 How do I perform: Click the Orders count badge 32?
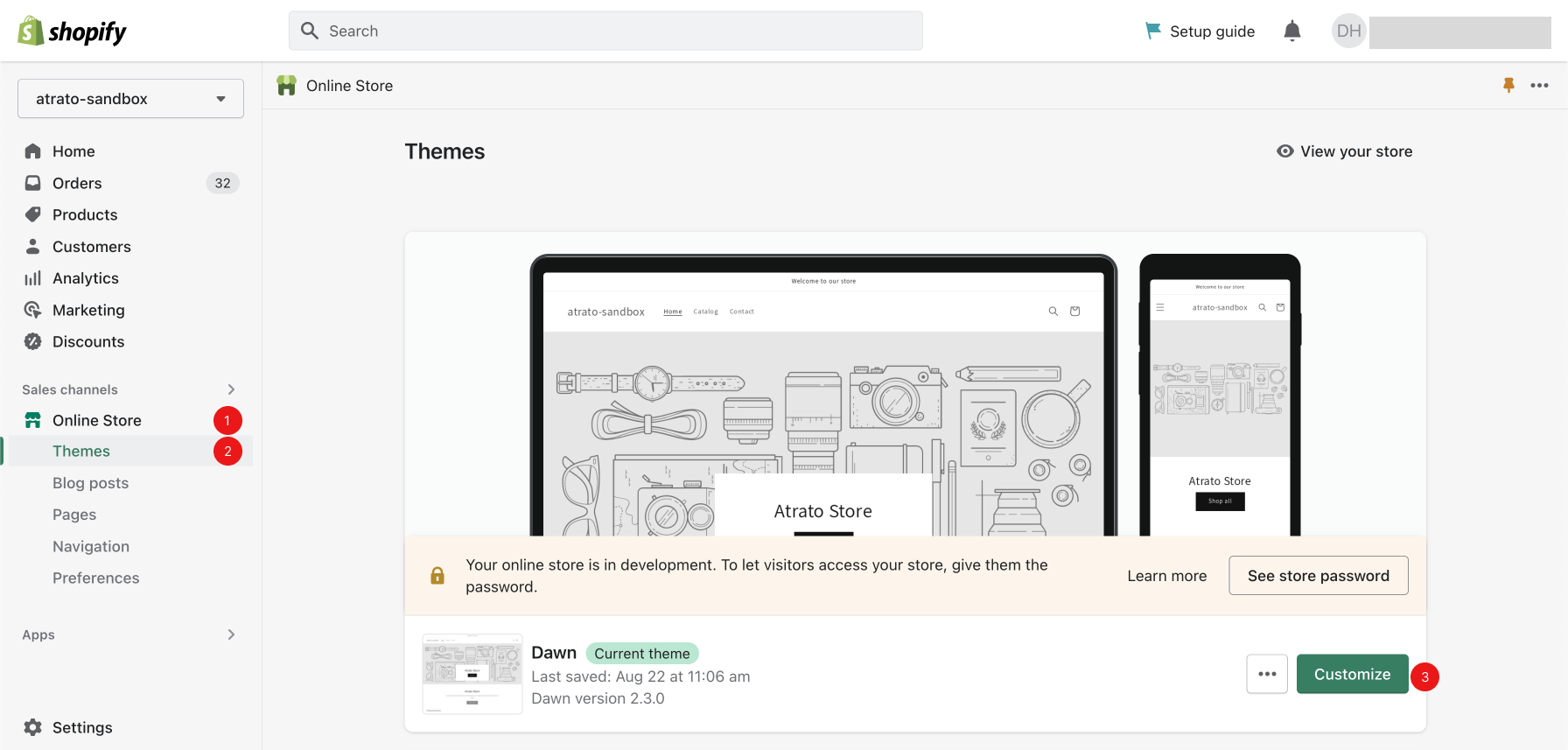pyautogui.click(x=223, y=183)
